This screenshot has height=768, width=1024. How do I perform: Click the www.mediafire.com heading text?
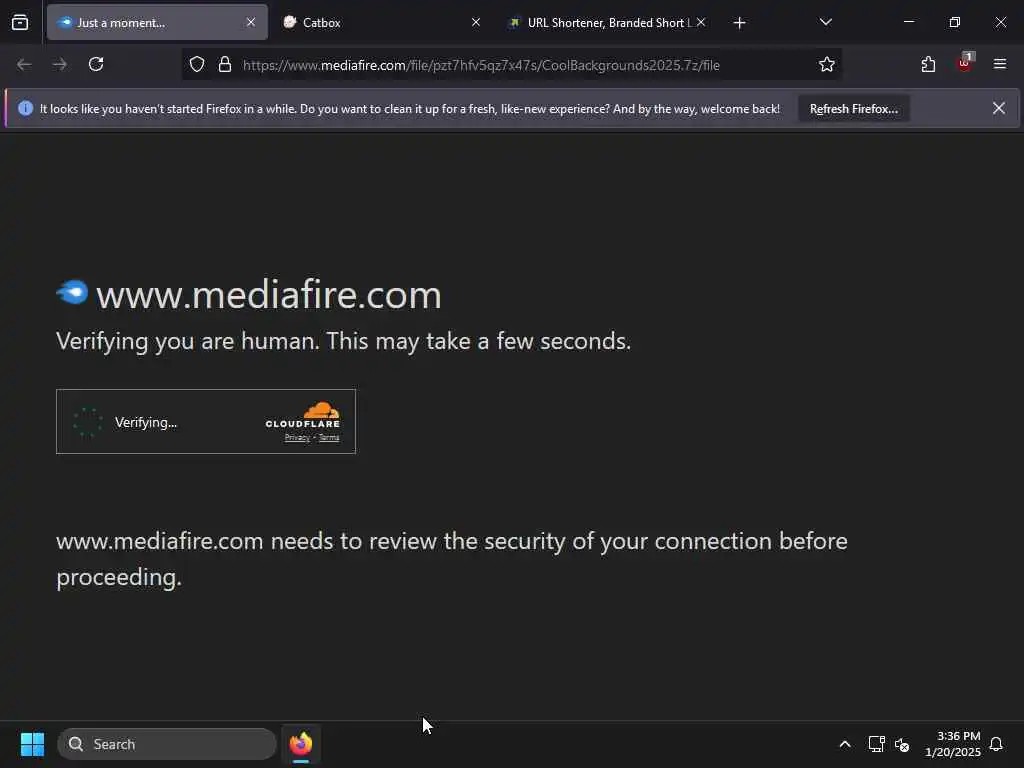coord(268,295)
